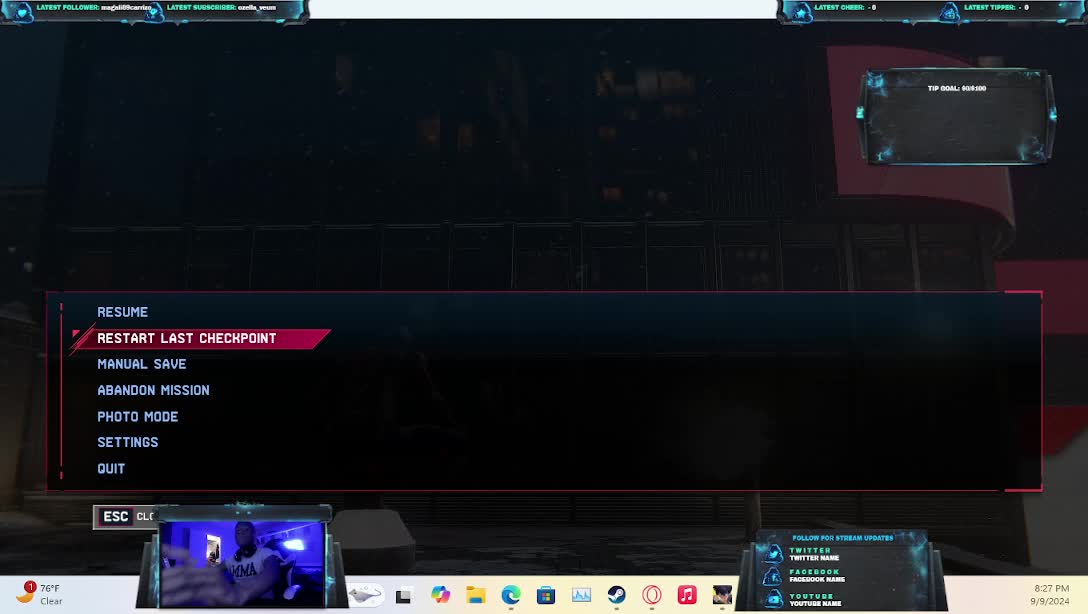Click the webcam overlay feed
Image resolution: width=1088 pixels, height=614 pixels.
[x=241, y=563]
